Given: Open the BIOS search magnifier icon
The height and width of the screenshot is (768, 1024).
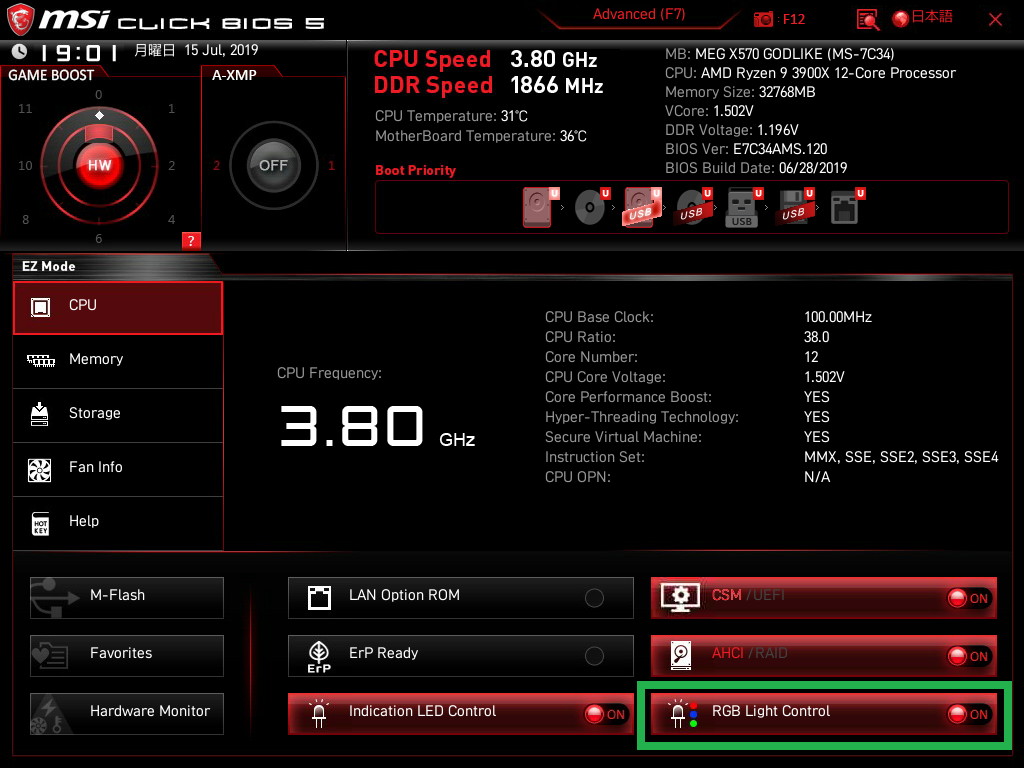Looking at the screenshot, I should click(867, 20).
